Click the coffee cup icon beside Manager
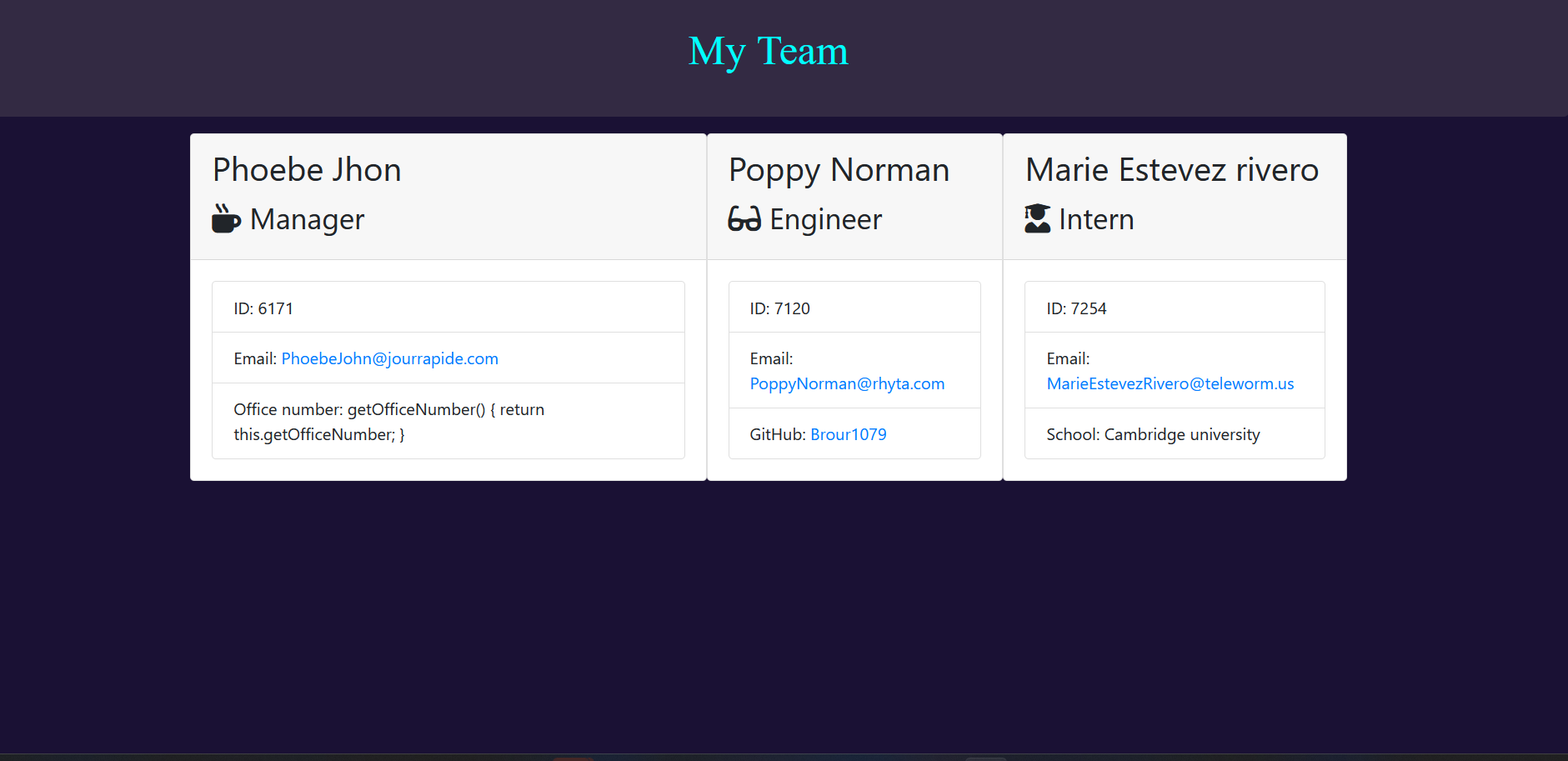Viewport: 1568px width, 761px height. (x=225, y=219)
